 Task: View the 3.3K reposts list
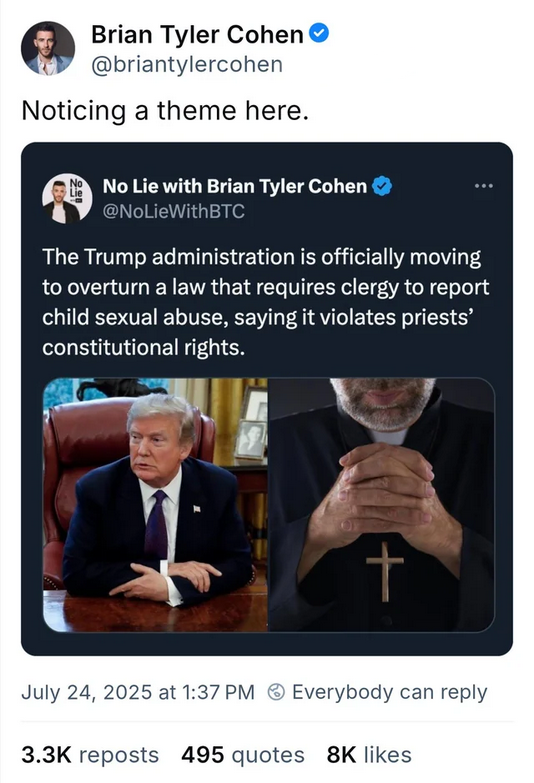[x=90, y=755]
